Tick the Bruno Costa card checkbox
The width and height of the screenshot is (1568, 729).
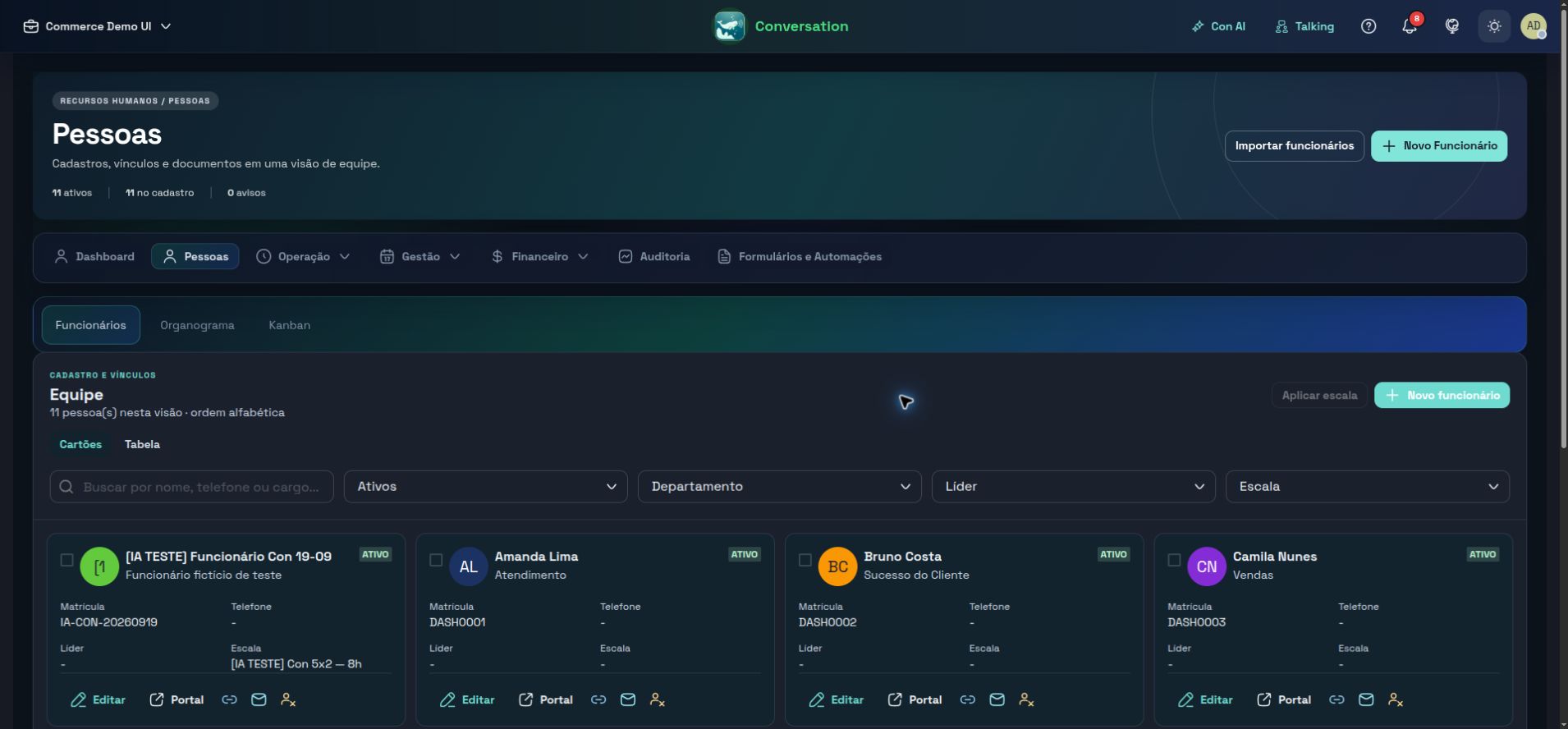pyautogui.click(x=805, y=560)
